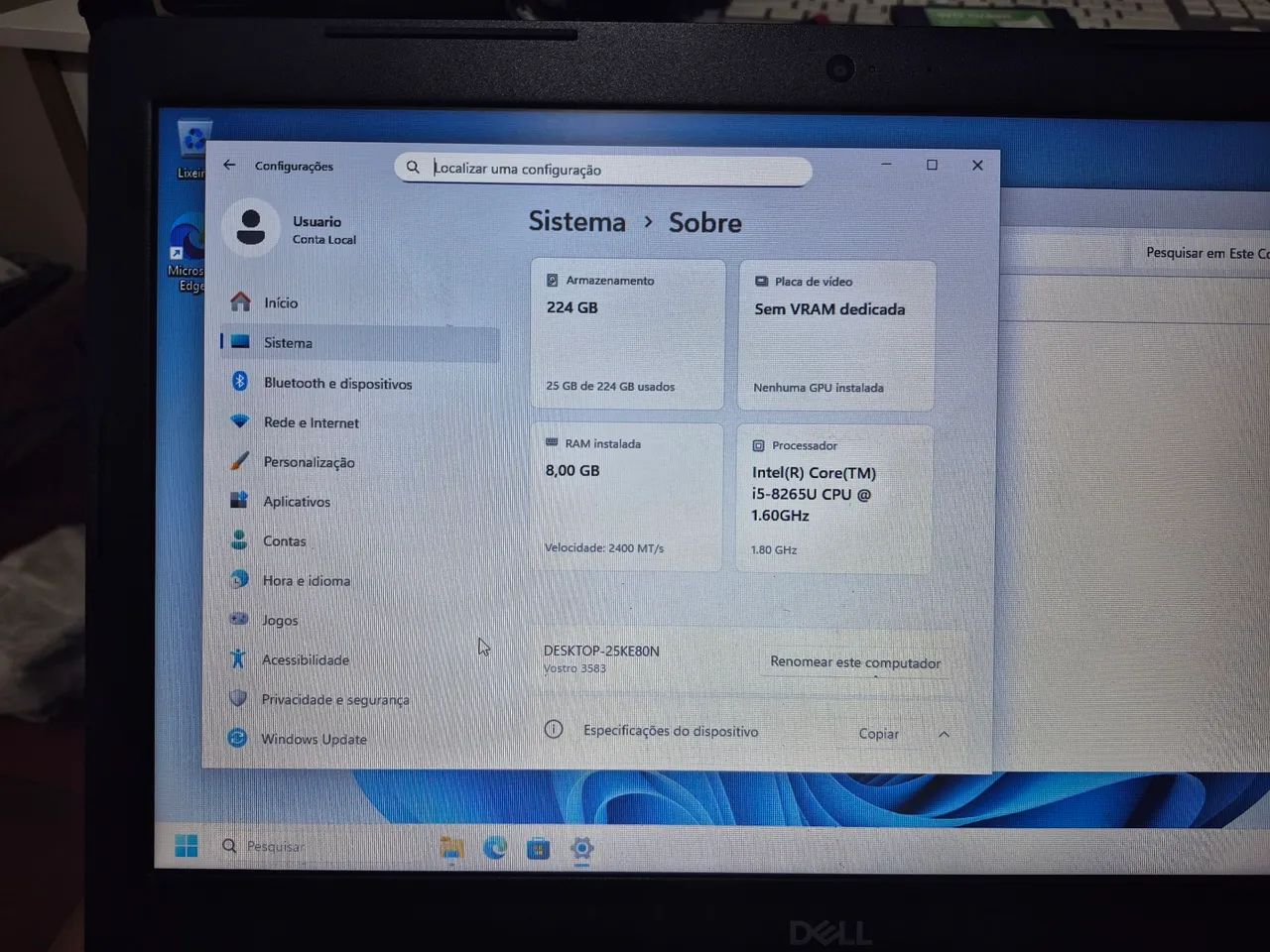Viewport: 1270px width, 952px height.
Task: Focus the 'Localizar uma configuração' search field
Action: pyautogui.click(x=603, y=169)
